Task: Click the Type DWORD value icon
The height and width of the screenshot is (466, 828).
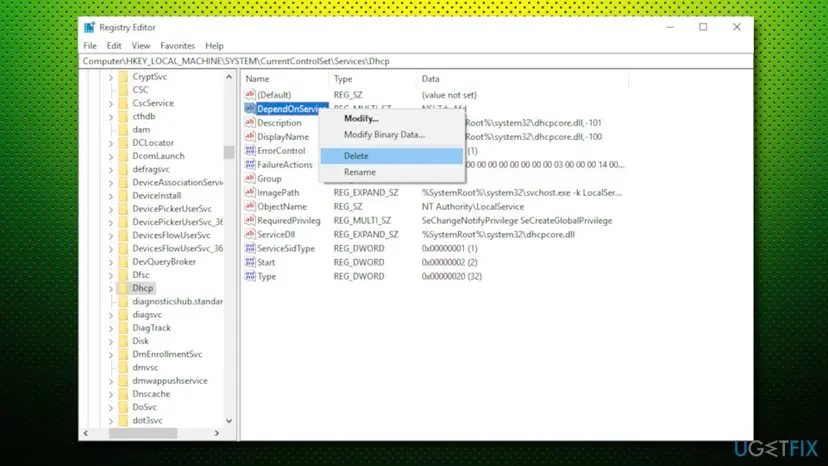Action: pyautogui.click(x=250, y=276)
